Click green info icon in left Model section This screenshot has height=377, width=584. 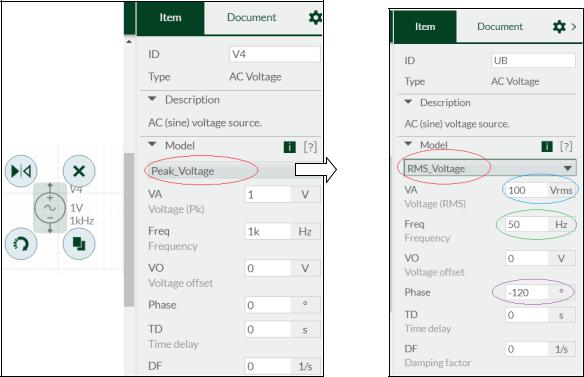290,147
